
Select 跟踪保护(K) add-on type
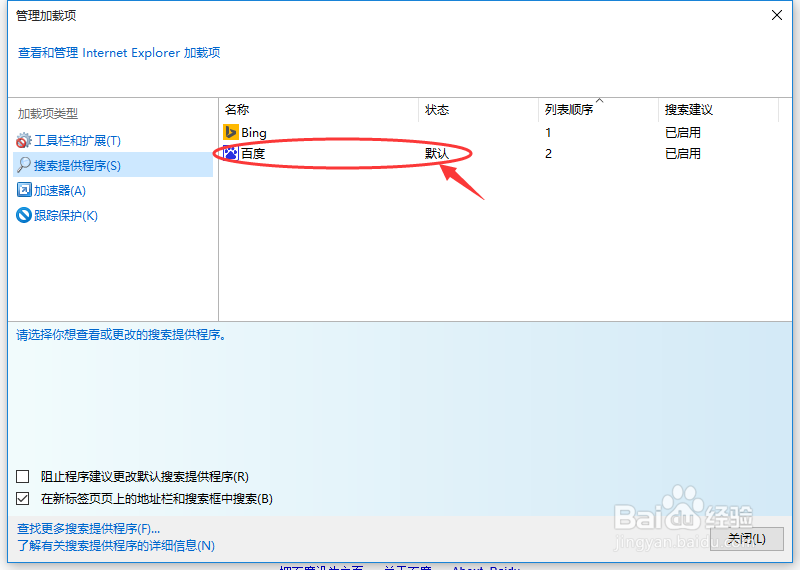(66, 215)
